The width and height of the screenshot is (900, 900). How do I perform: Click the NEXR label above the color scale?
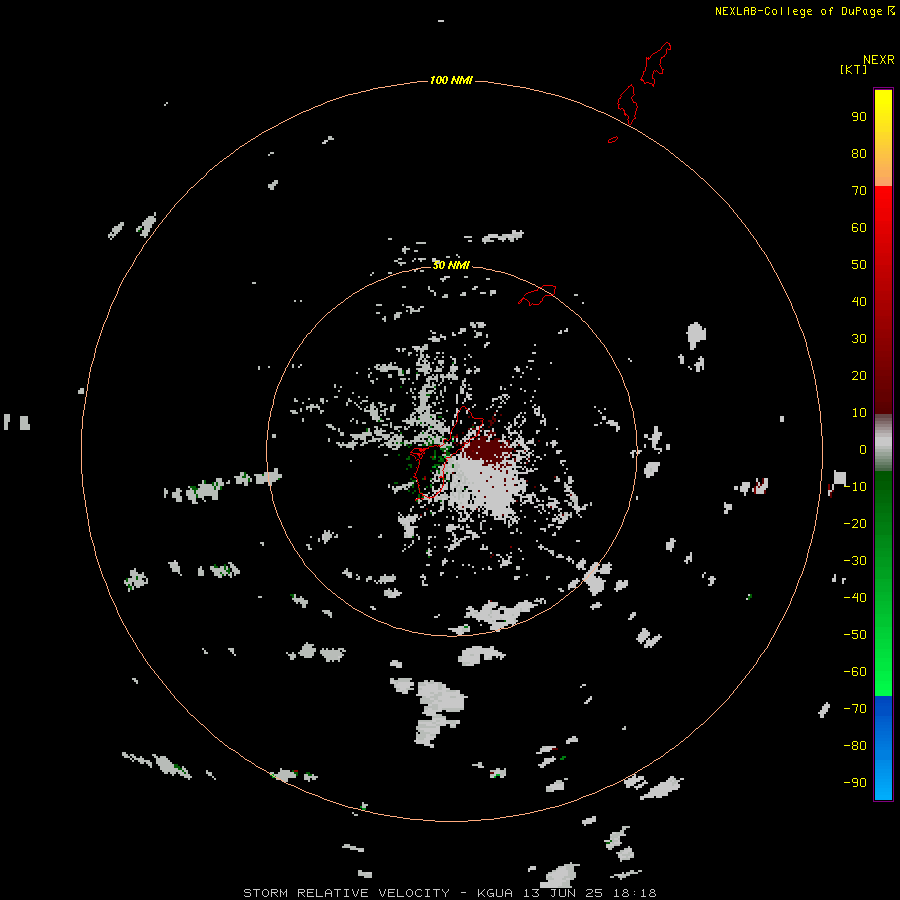tap(878, 59)
